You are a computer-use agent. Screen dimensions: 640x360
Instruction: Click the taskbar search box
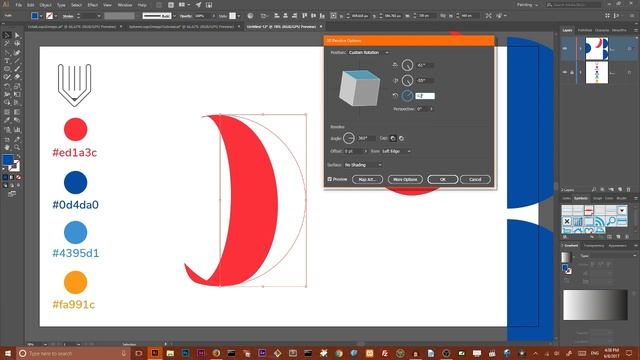point(73,353)
